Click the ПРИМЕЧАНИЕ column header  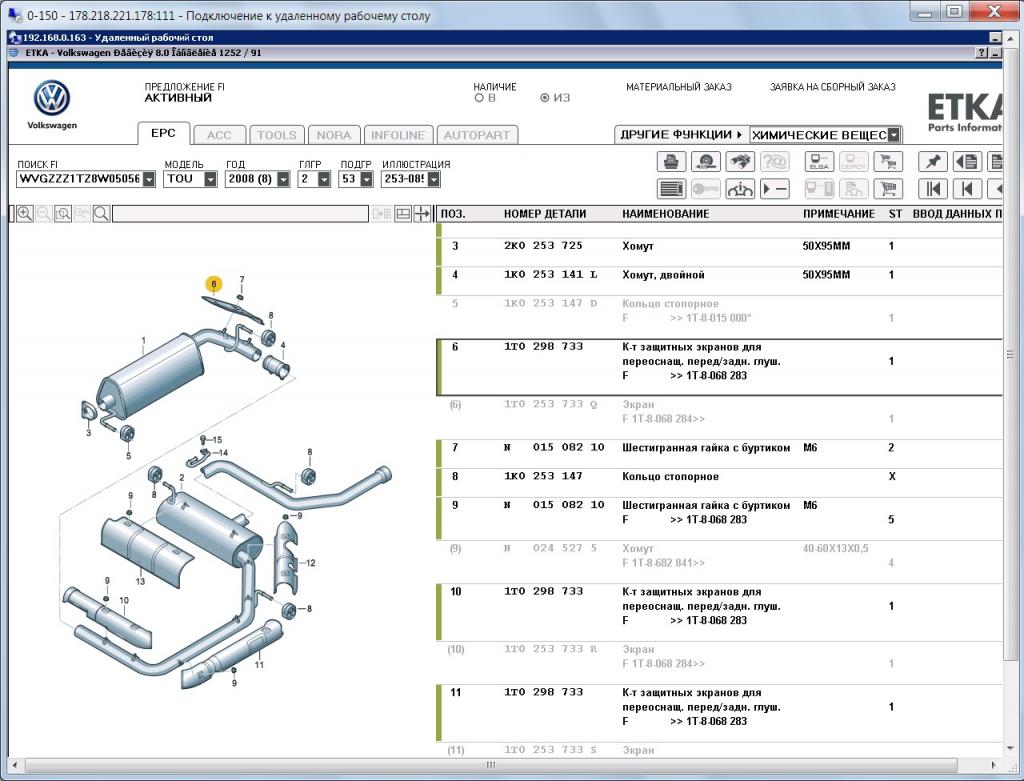pos(839,214)
